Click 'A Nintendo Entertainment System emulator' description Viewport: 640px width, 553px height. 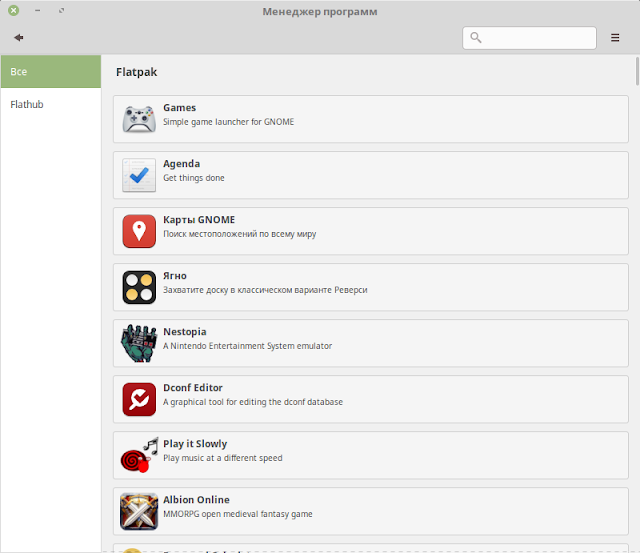248,346
